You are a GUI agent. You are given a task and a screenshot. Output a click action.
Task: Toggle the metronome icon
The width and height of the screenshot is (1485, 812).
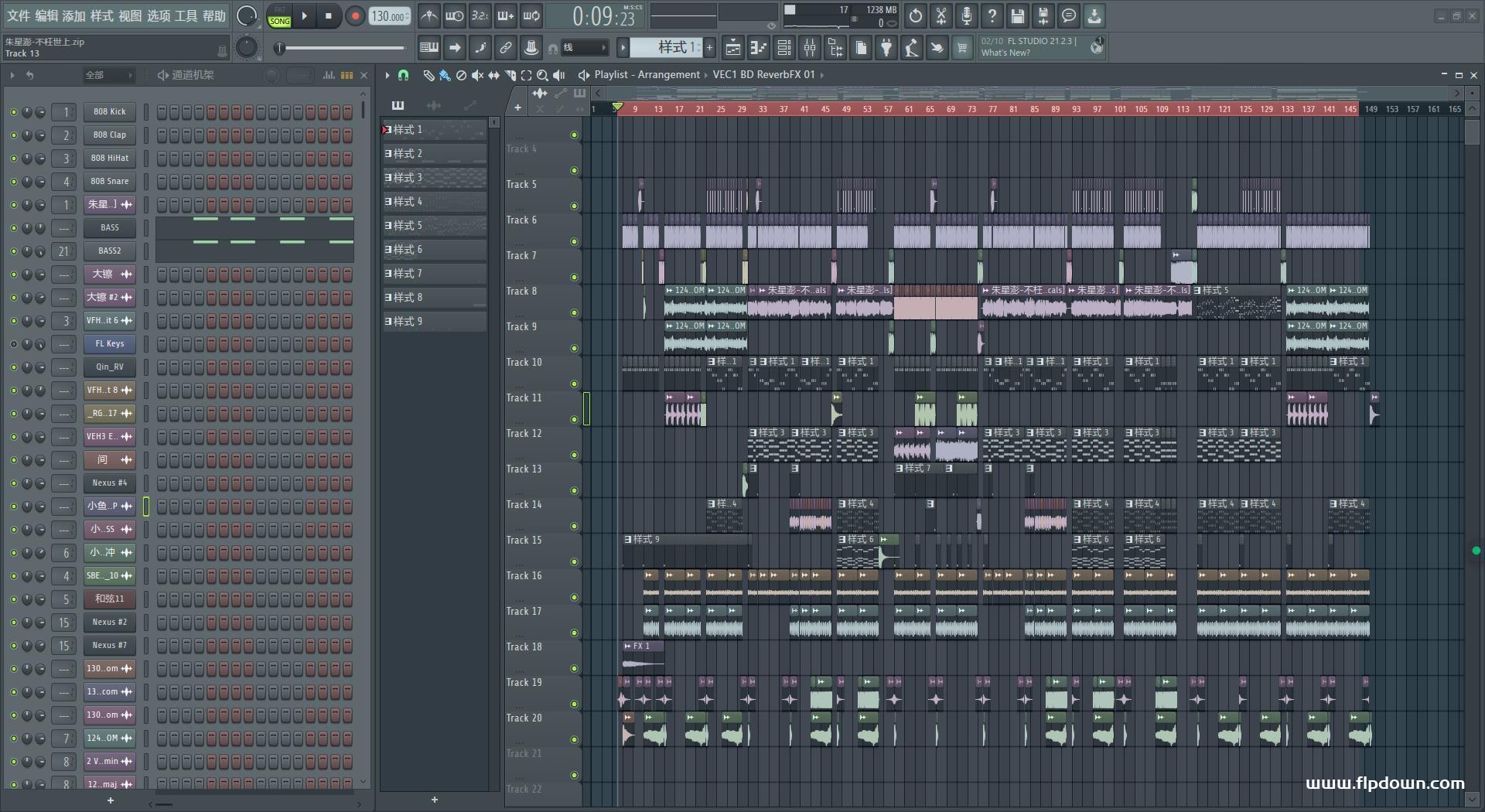pyautogui.click(x=428, y=15)
